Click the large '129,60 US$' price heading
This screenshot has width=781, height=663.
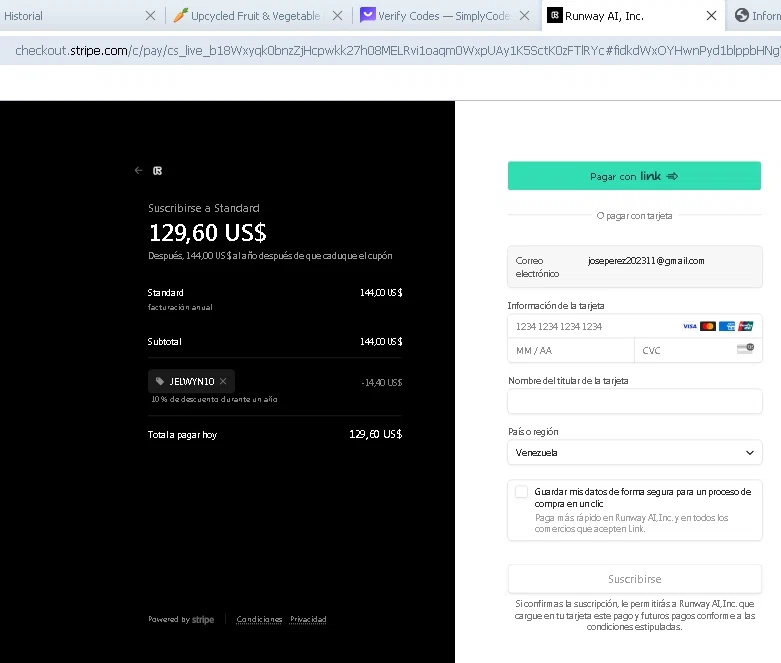pos(208,232)
